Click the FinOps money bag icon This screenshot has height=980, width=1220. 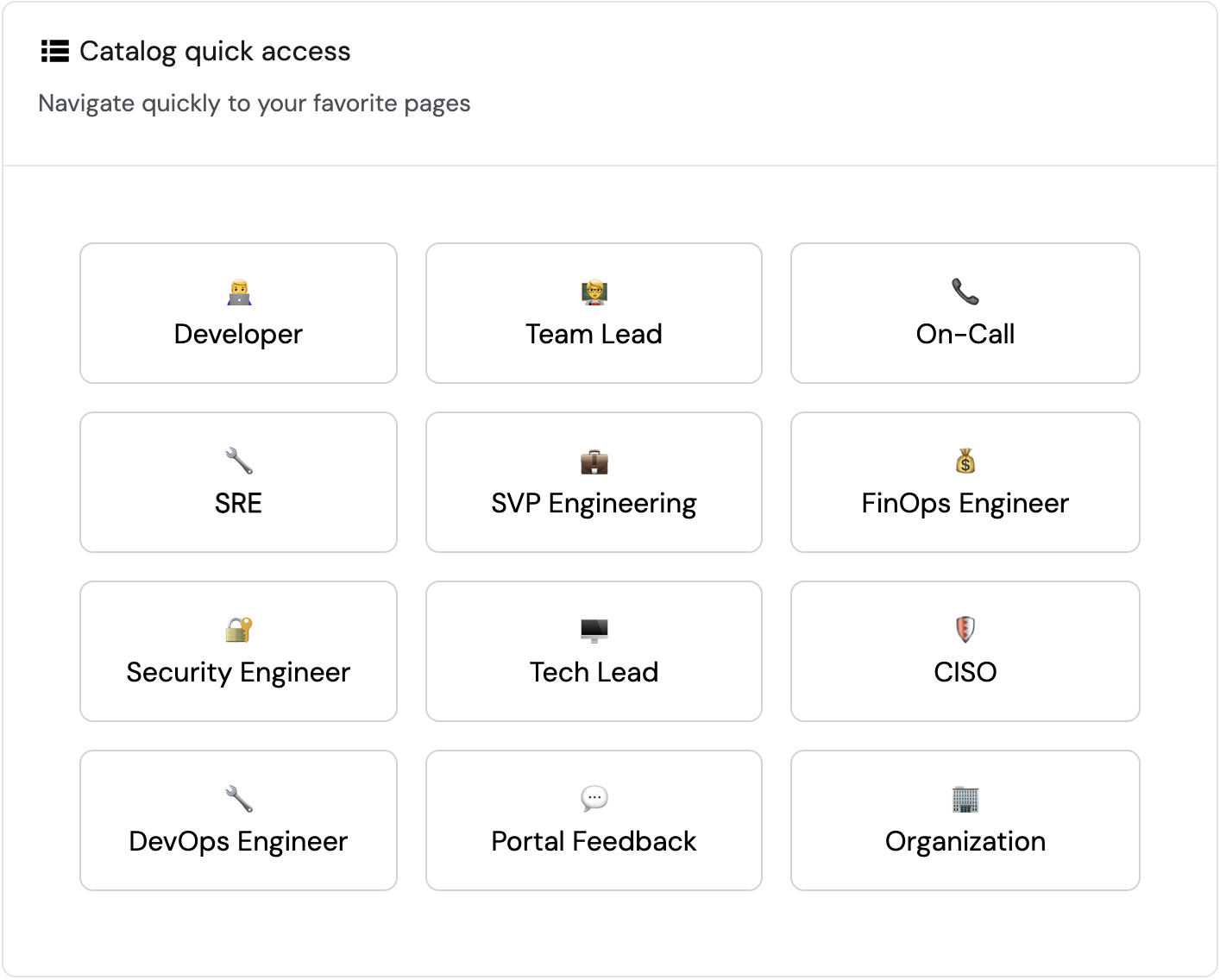(x=965, y=462)
